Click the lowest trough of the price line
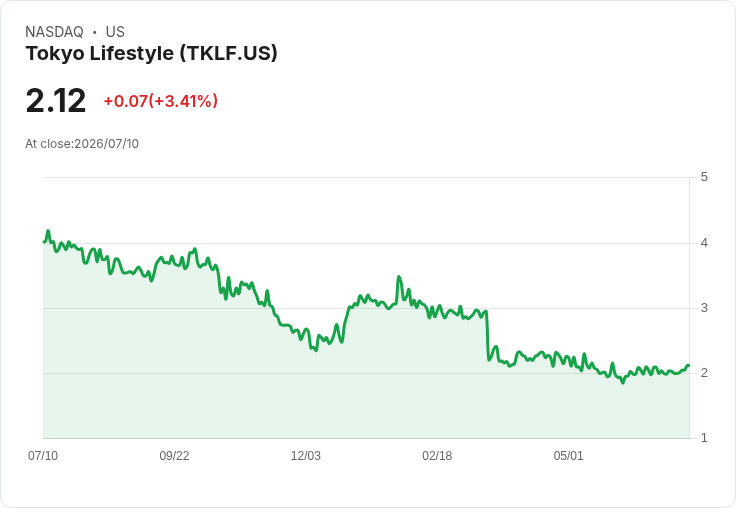 623,383
